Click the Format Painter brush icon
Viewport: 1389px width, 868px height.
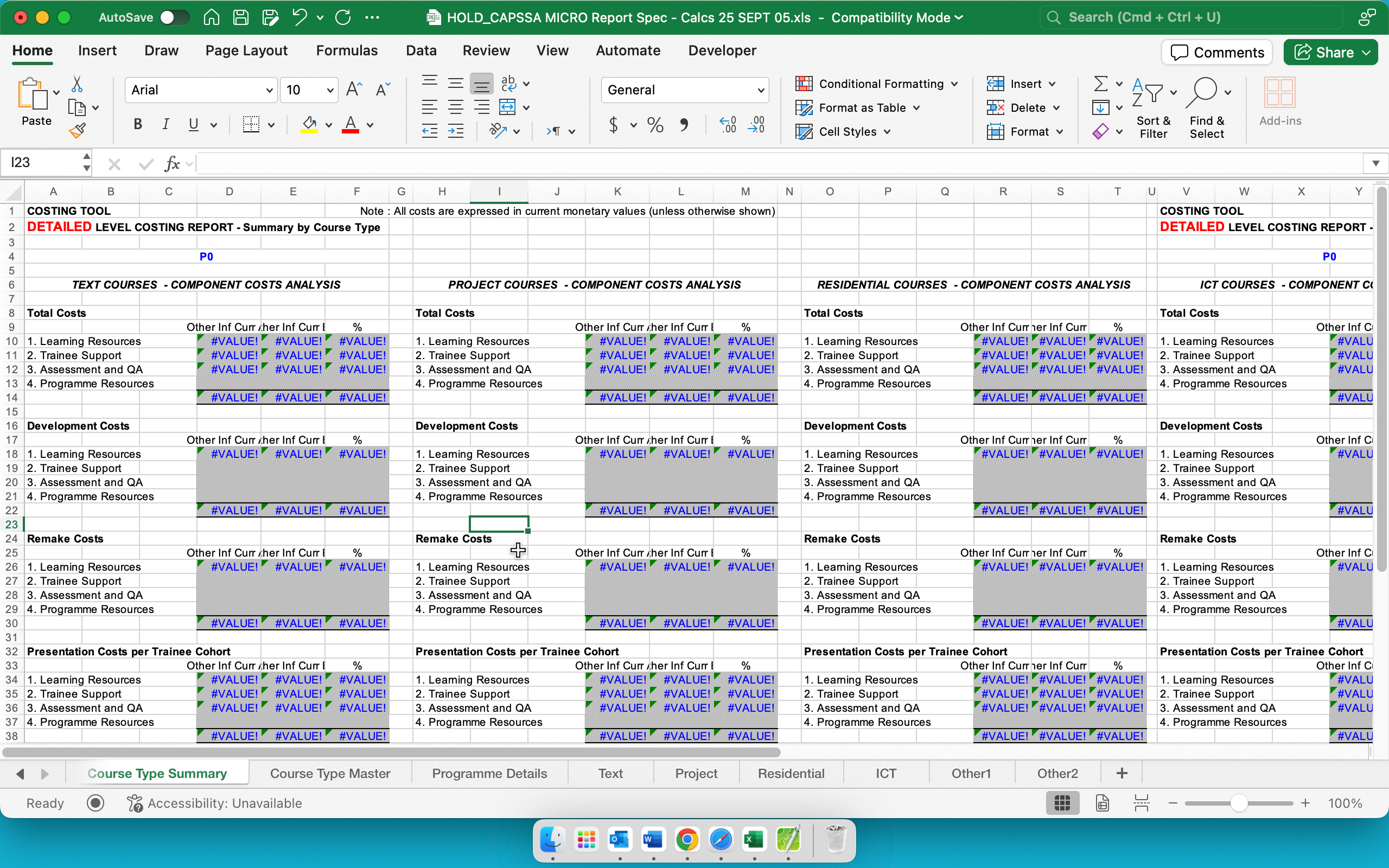pyautogui.click(x=78, y=131)
